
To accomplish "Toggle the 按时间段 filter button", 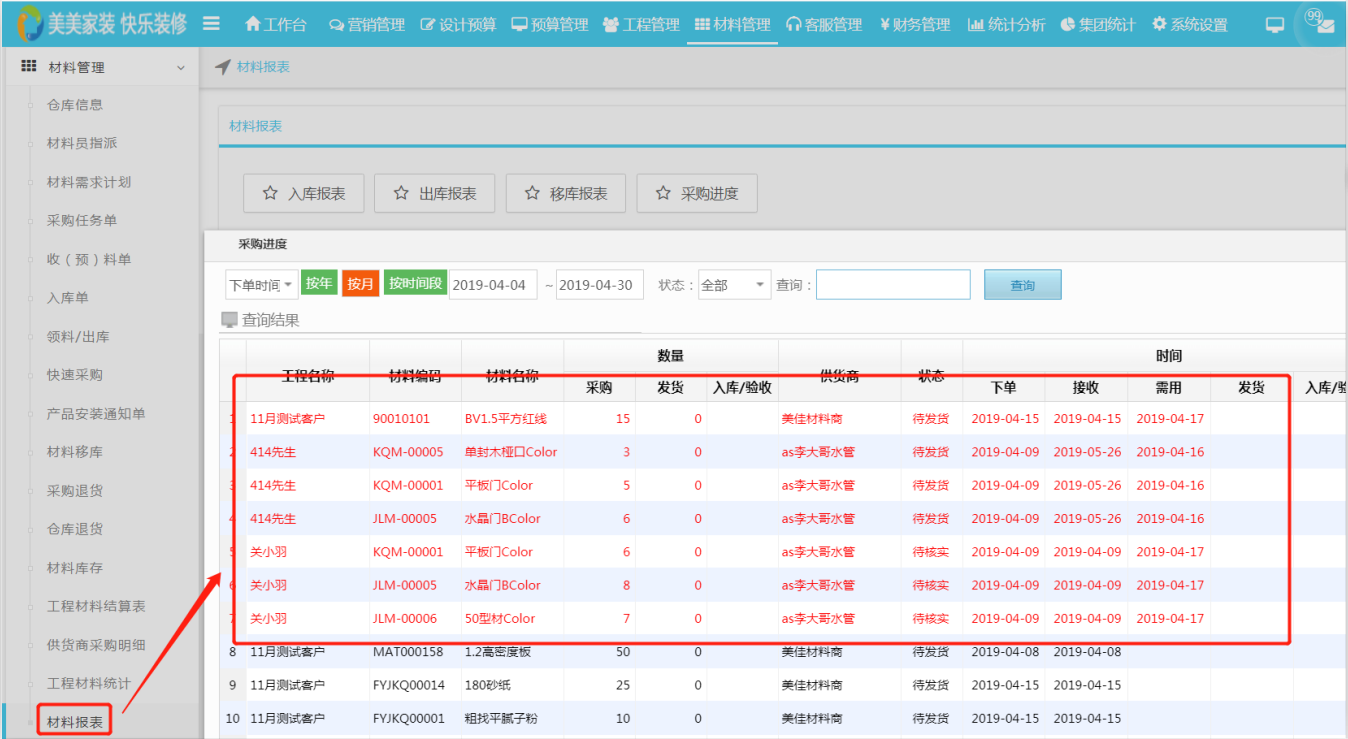I will tap(415, 284).
